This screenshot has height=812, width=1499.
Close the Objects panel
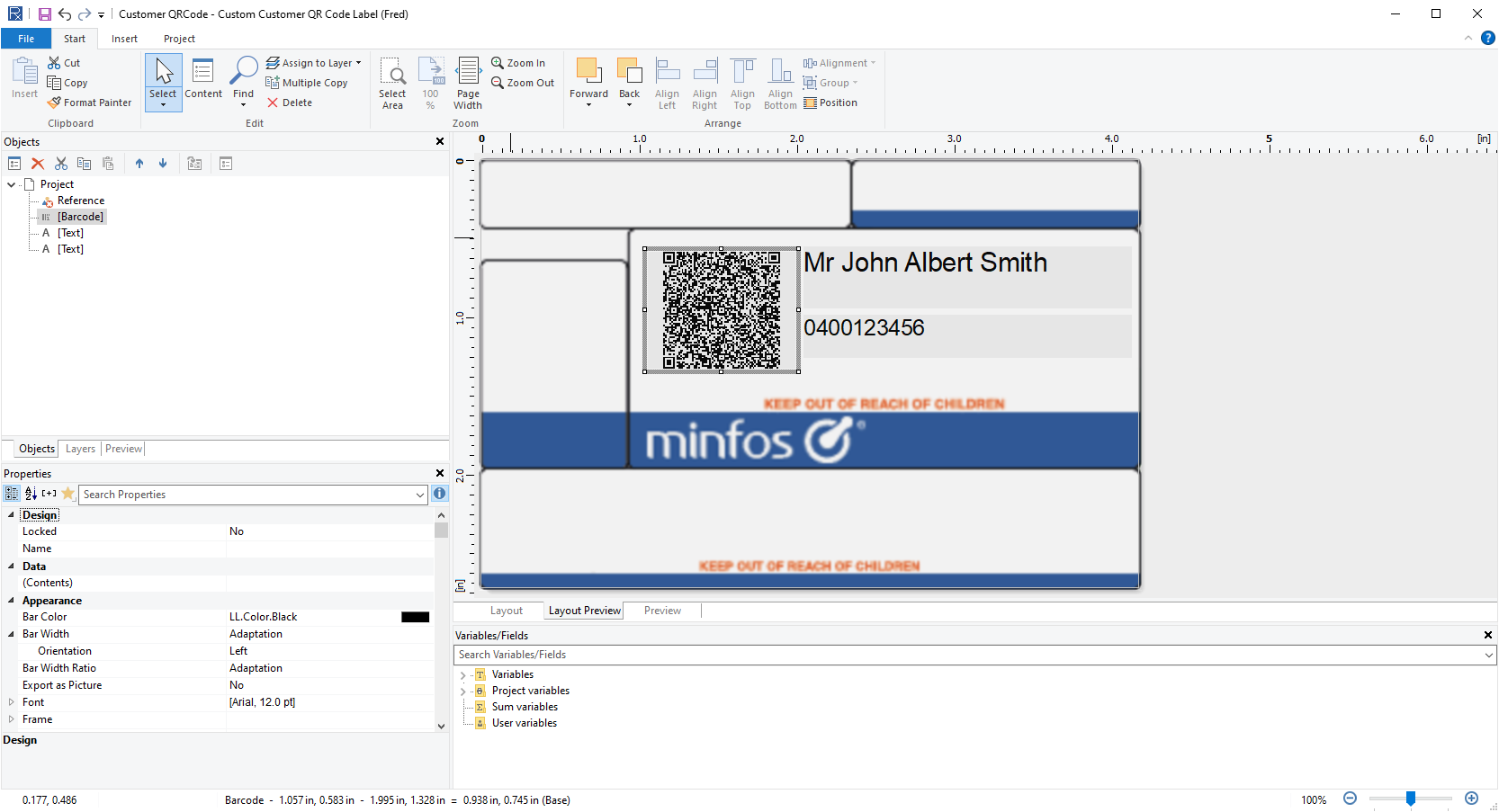pyautogui.click(x=440, y=141)
